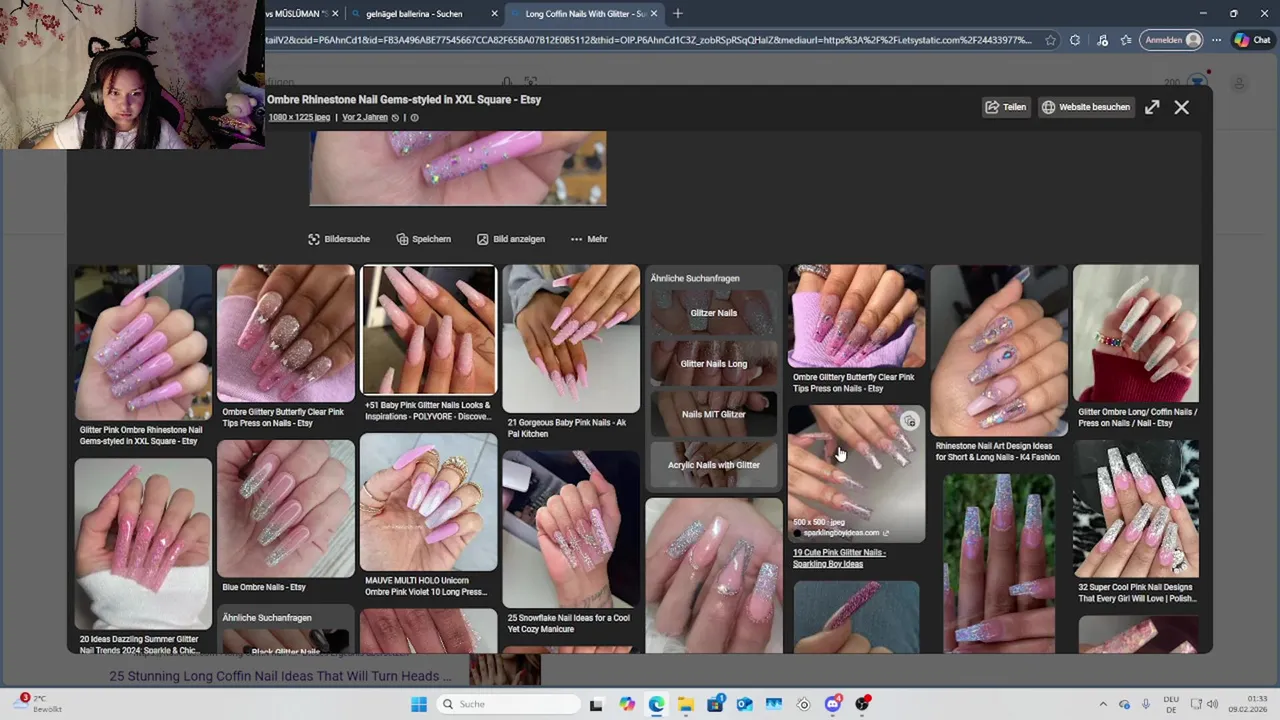Screen dimensions: 1280x720
Task: Open Microsoft Edge taskbar icon
Action: point(656,704)
